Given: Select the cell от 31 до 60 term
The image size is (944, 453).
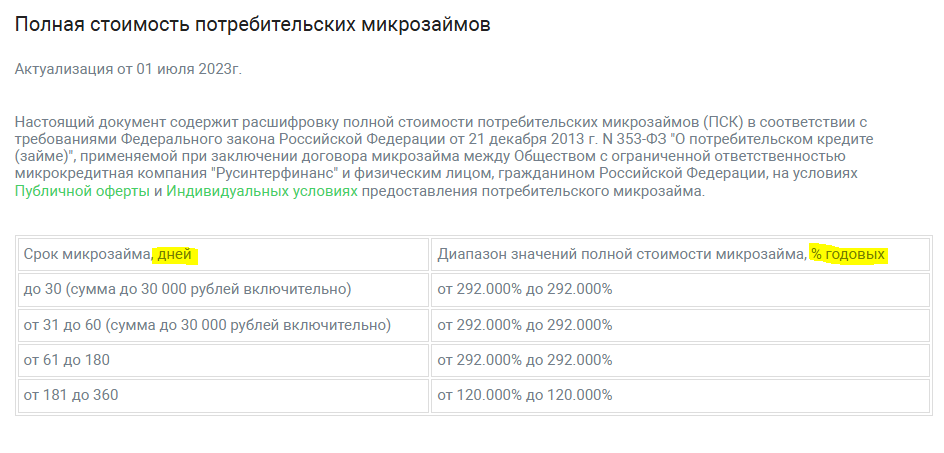Looking at the screenshot, I should [x=223, y=325].
